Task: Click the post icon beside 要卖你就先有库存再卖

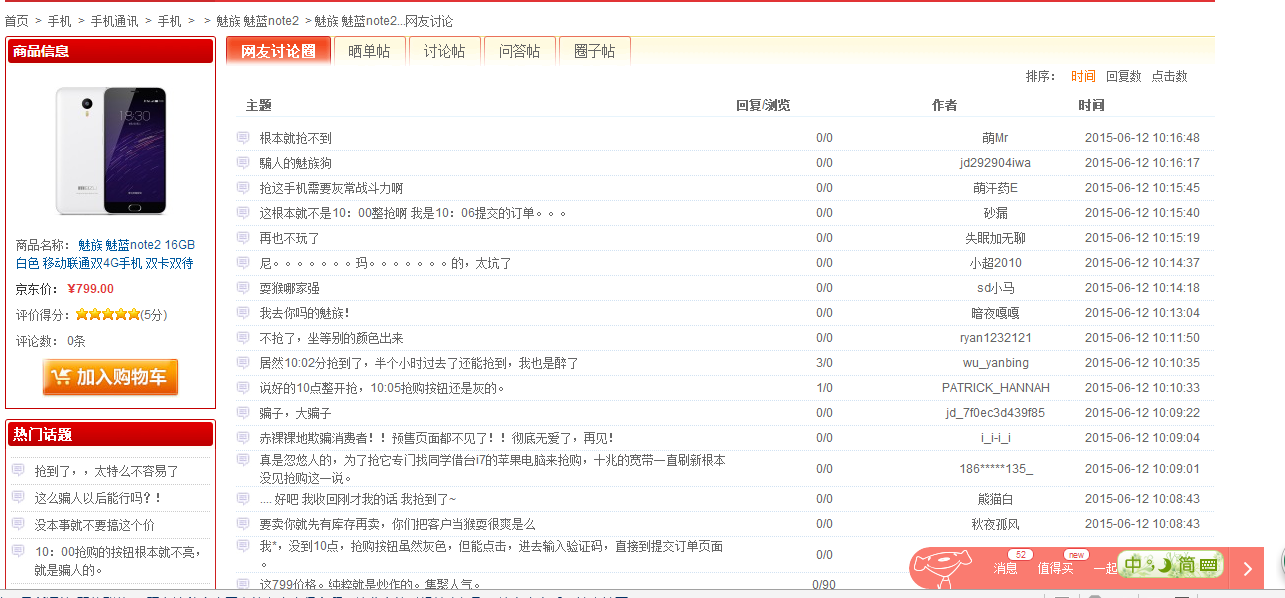Action: (x=243, y=523)
